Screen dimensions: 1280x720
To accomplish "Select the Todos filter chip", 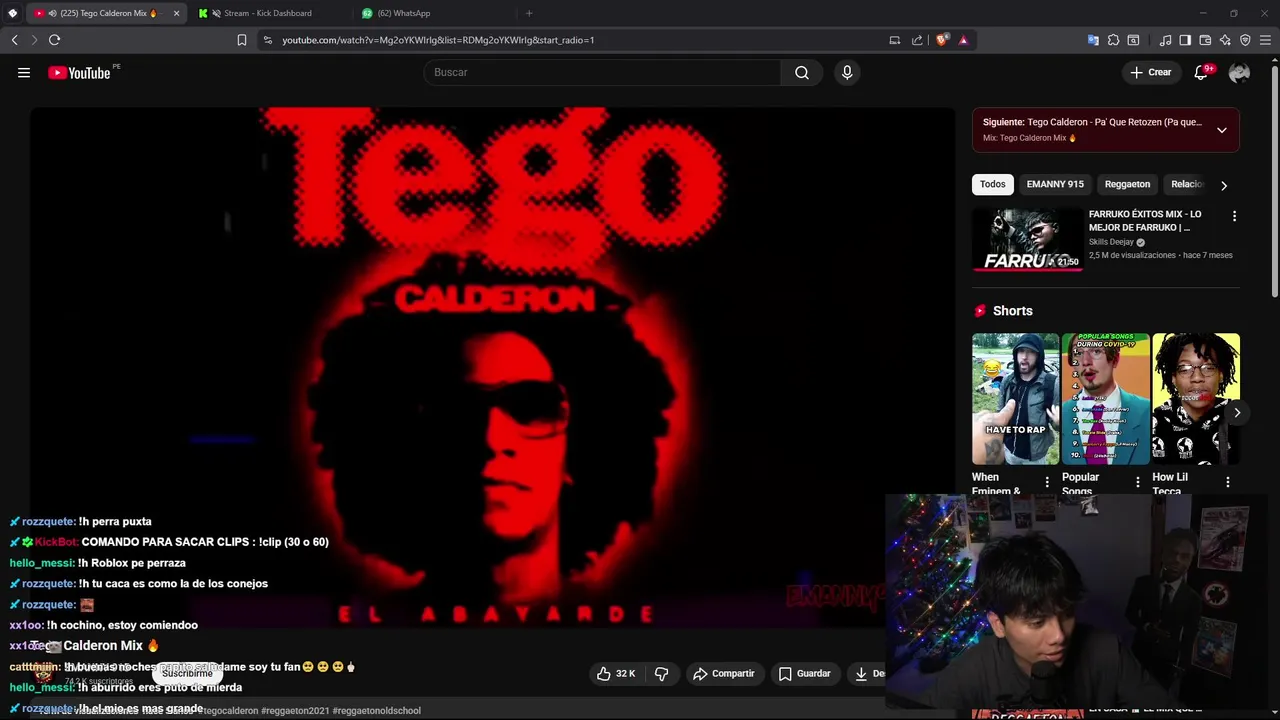I will click(x=992, y=184).
